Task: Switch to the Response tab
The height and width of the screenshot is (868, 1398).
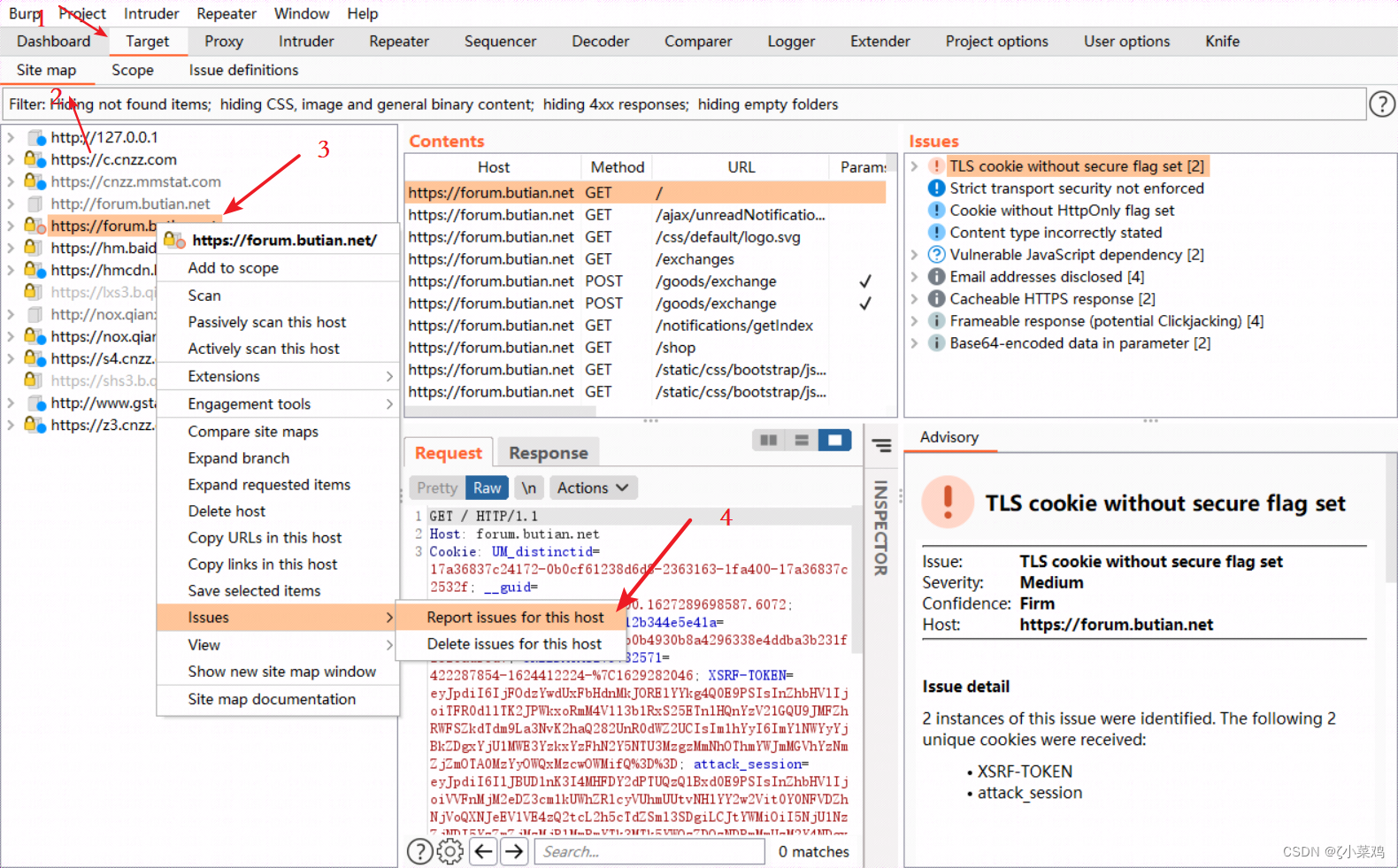Action: tap(549, 453)
